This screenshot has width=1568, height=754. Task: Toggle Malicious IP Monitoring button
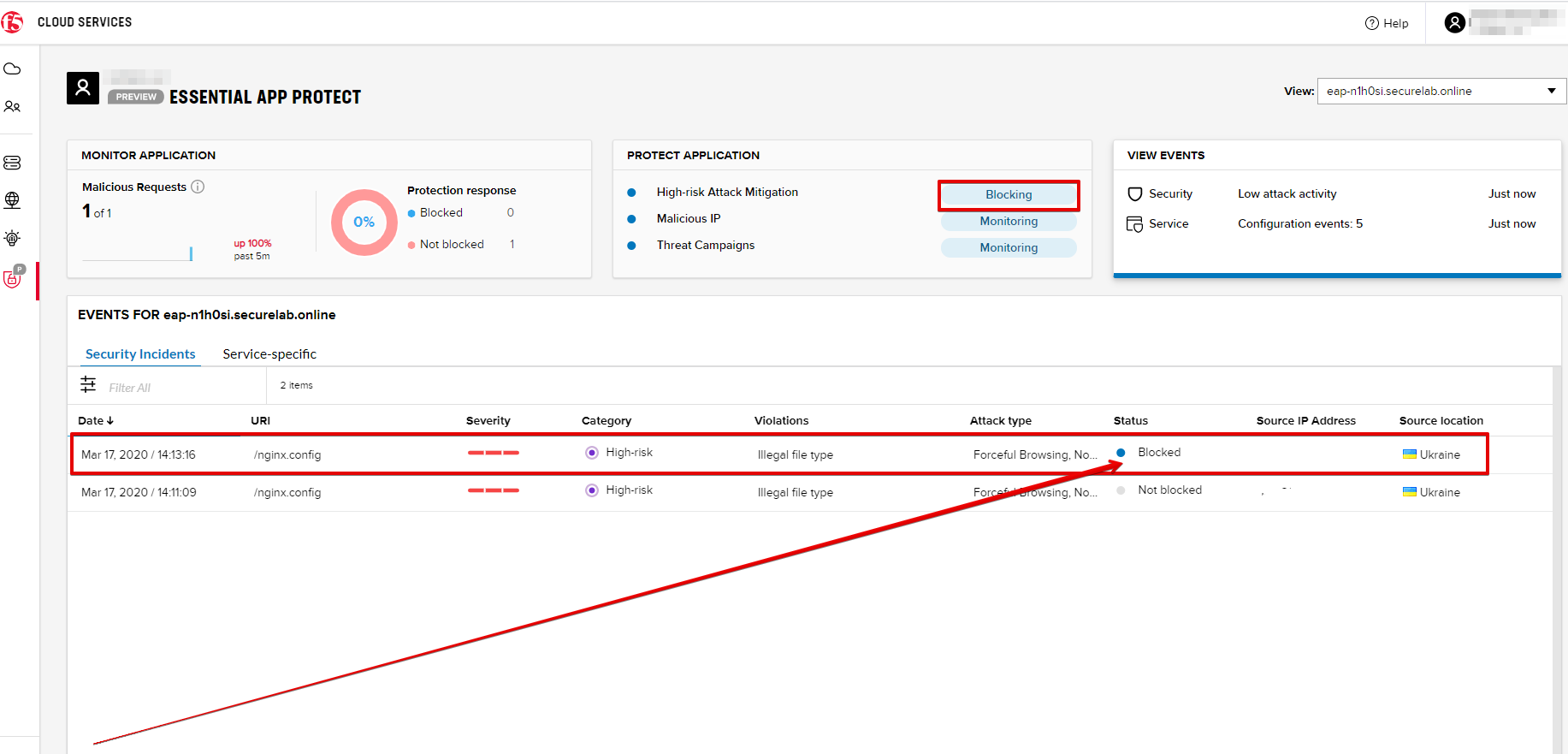pyautogui.click(x=1009, y=222)
